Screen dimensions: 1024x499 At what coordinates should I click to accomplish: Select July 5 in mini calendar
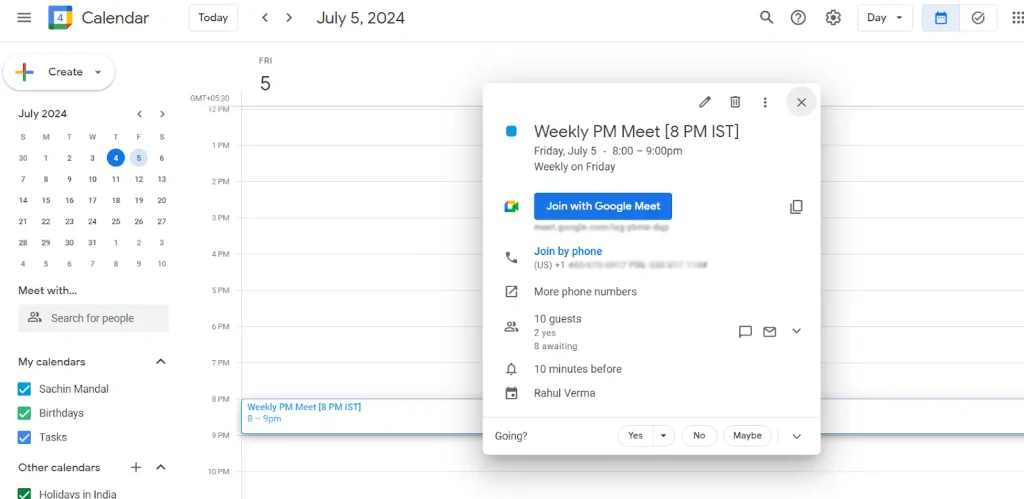(138, 157)
